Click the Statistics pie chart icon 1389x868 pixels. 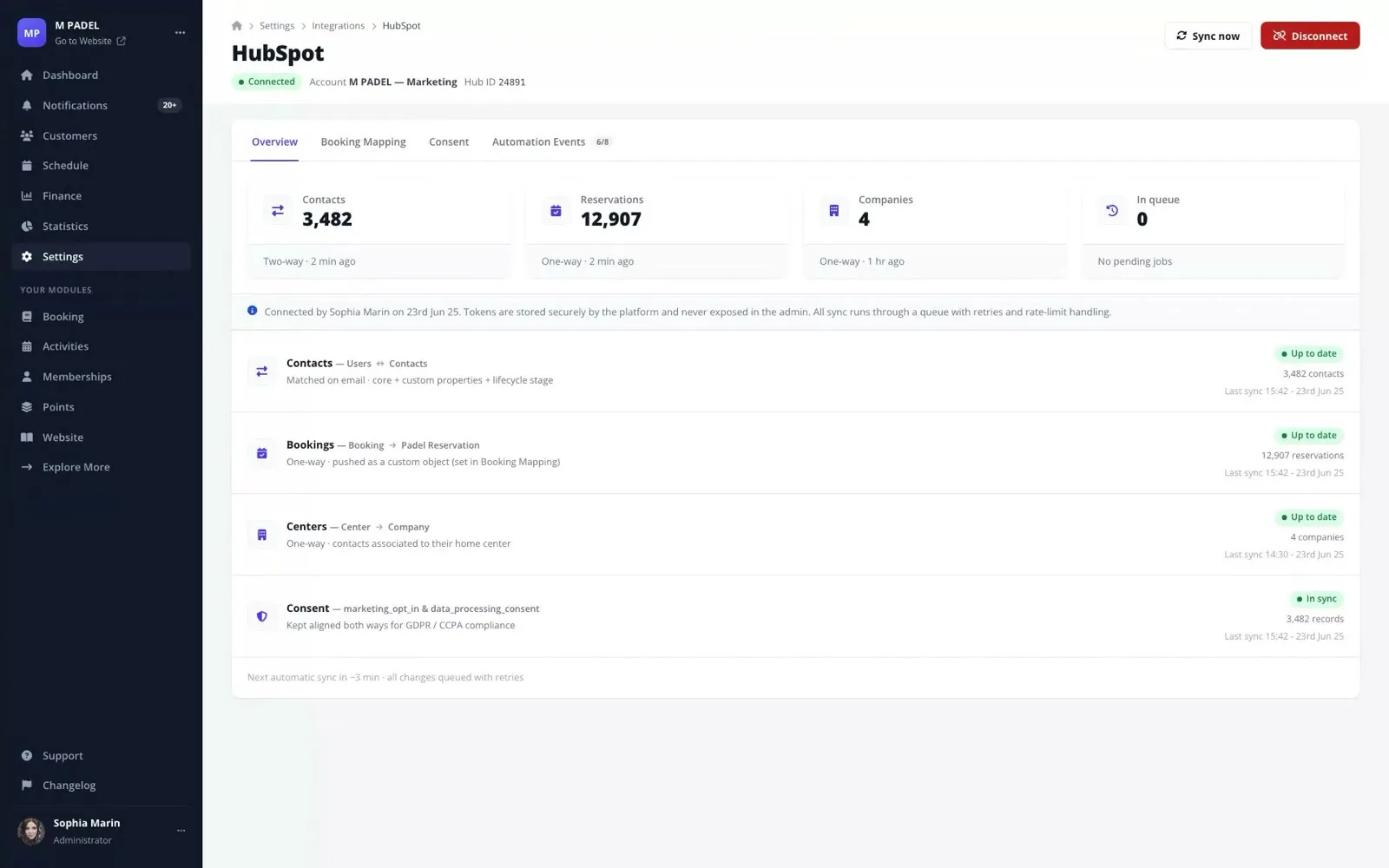coord(27,227)
